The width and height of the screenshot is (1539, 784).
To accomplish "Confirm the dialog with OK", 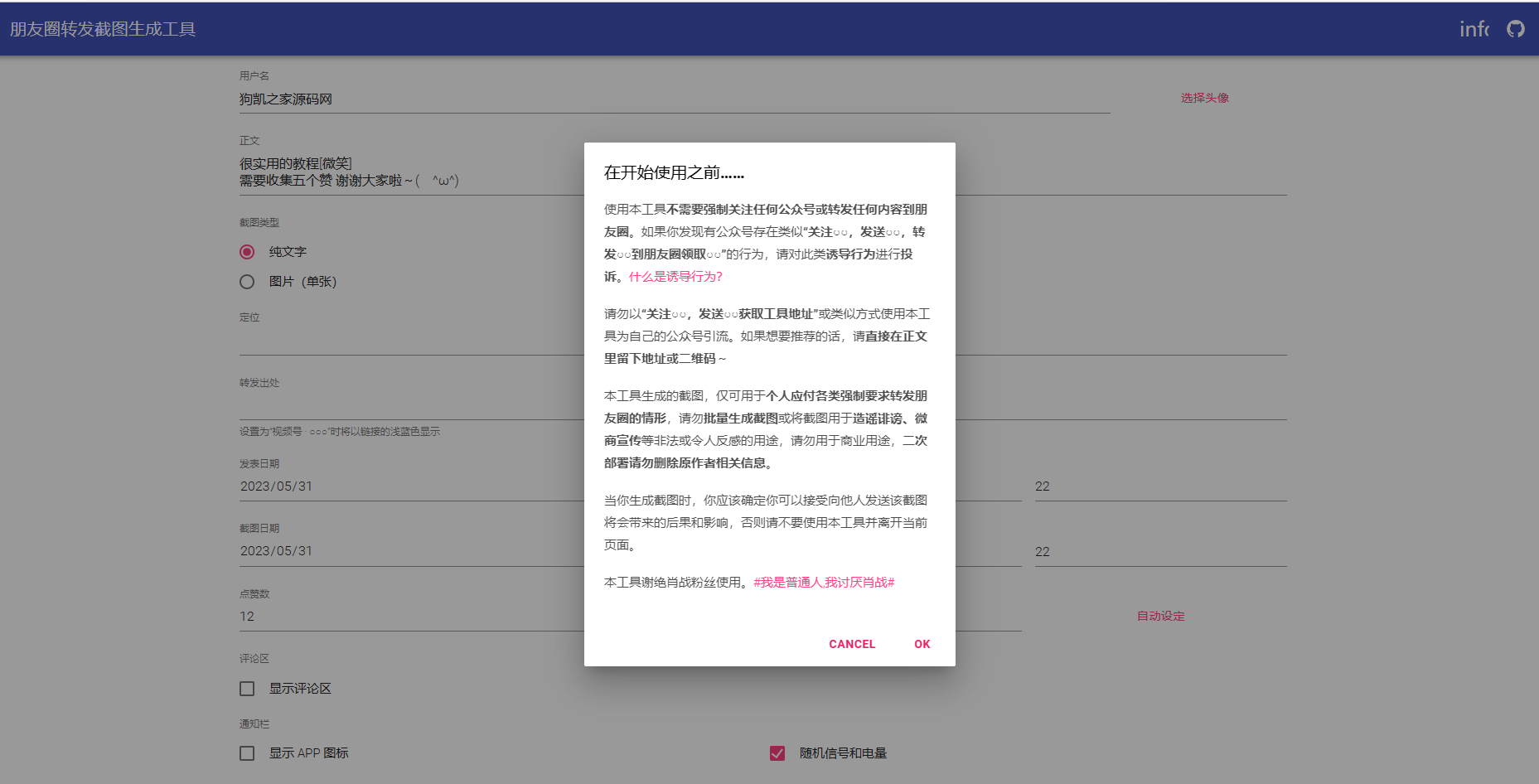I will pyautogui.click(x=922, y=644).
